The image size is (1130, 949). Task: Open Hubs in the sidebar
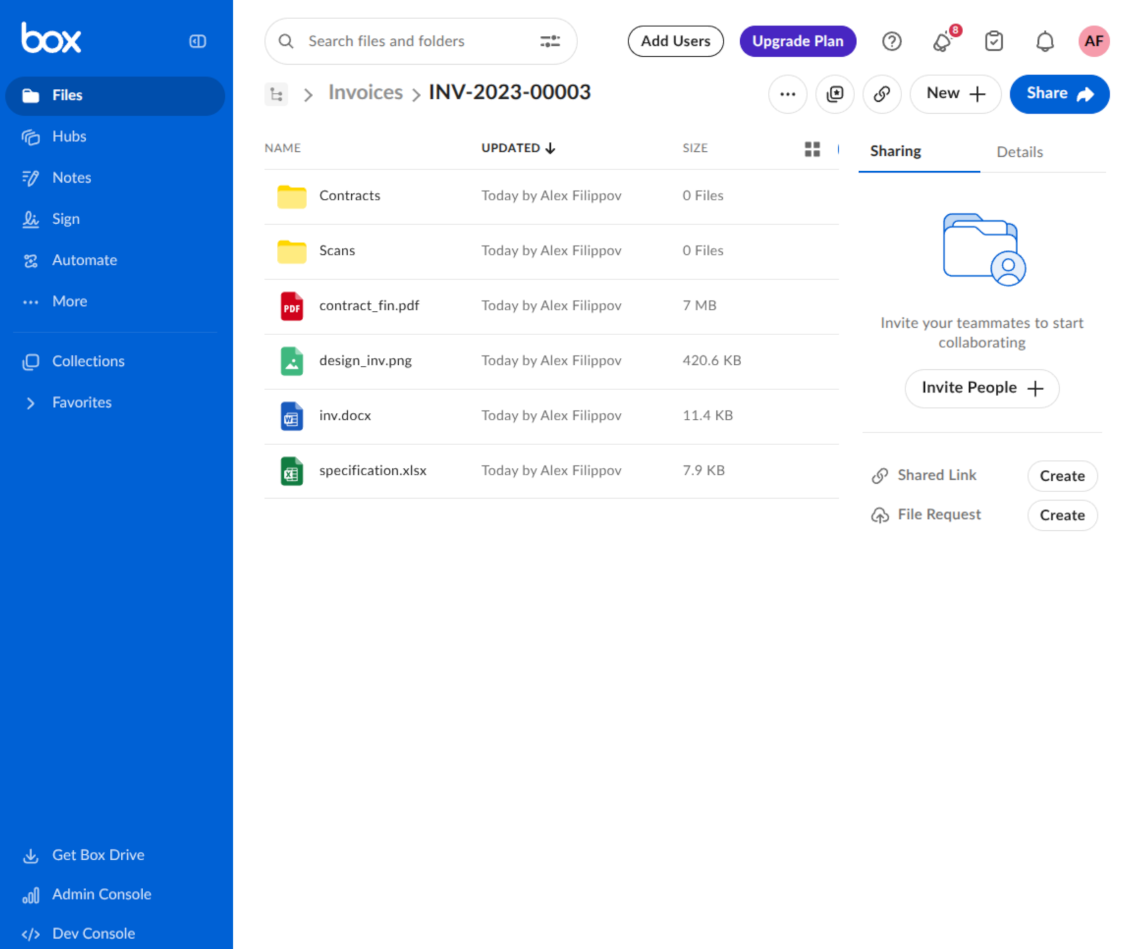tap(68, 136)
